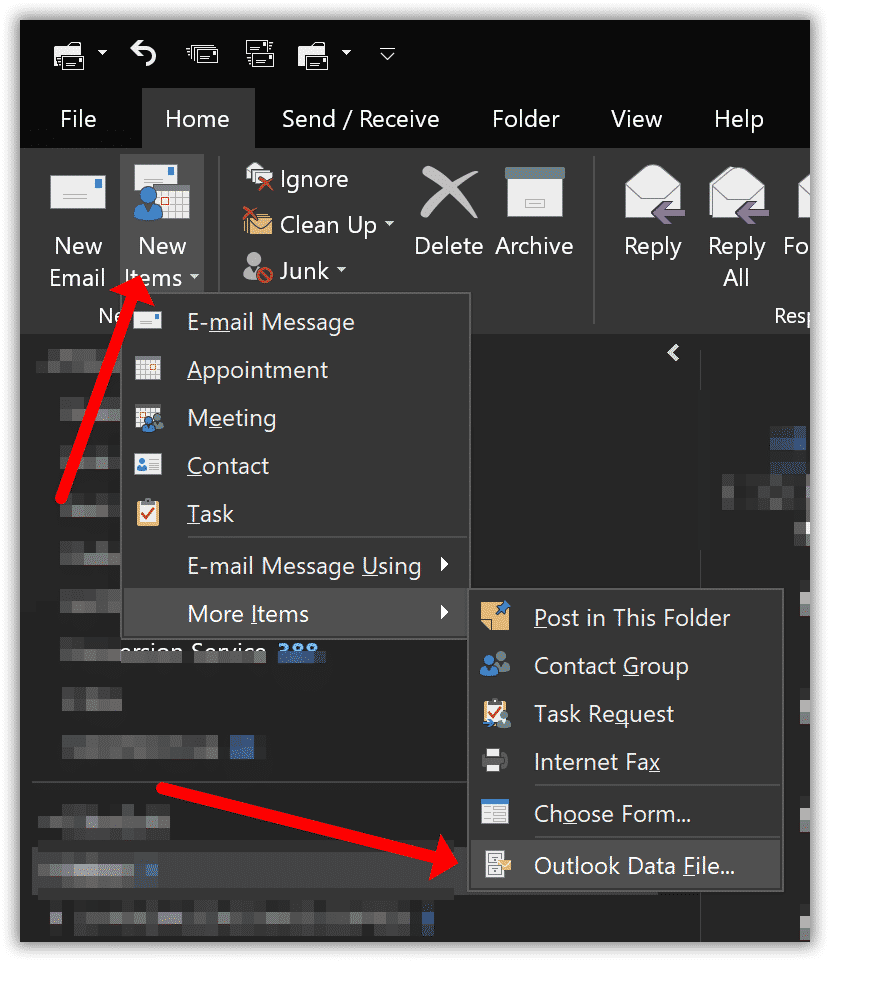Select E-mail Message from the New Items menu

[x=296, y=322]
